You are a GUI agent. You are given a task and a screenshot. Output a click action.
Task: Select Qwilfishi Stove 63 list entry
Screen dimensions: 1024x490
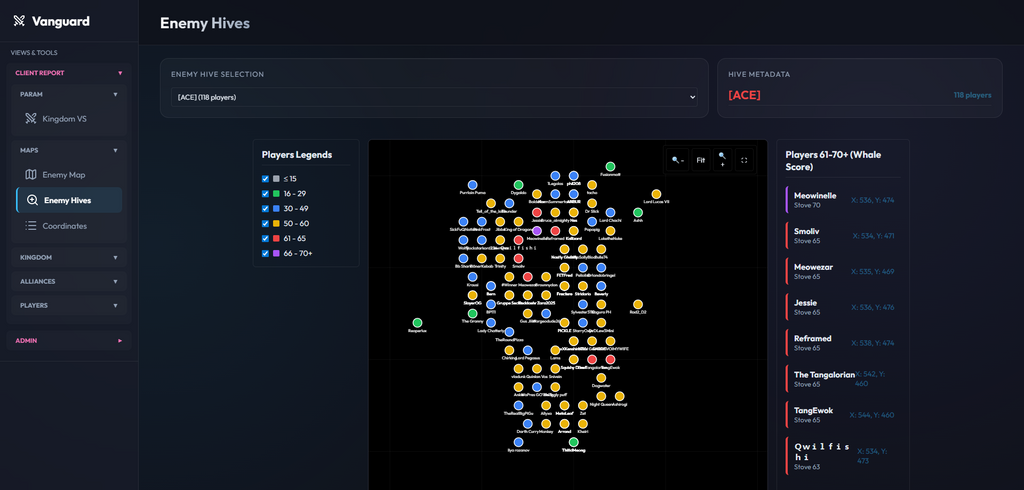[x=842, y=455]
